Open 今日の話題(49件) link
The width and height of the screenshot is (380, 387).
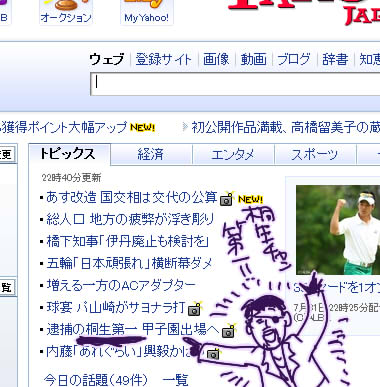point(95,380)
